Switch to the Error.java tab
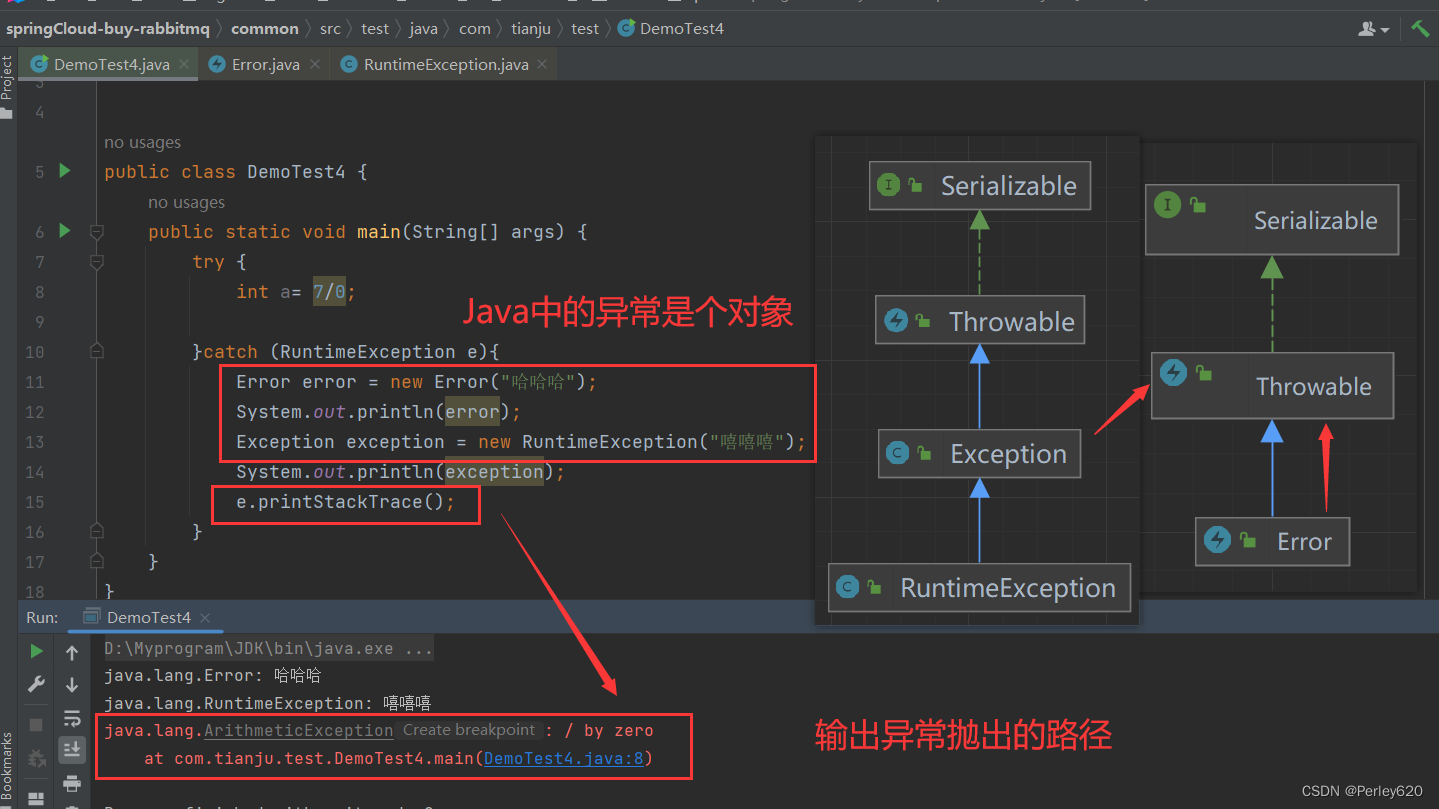The height and width of the screenshot is (809, 1439). click(265, 64)
